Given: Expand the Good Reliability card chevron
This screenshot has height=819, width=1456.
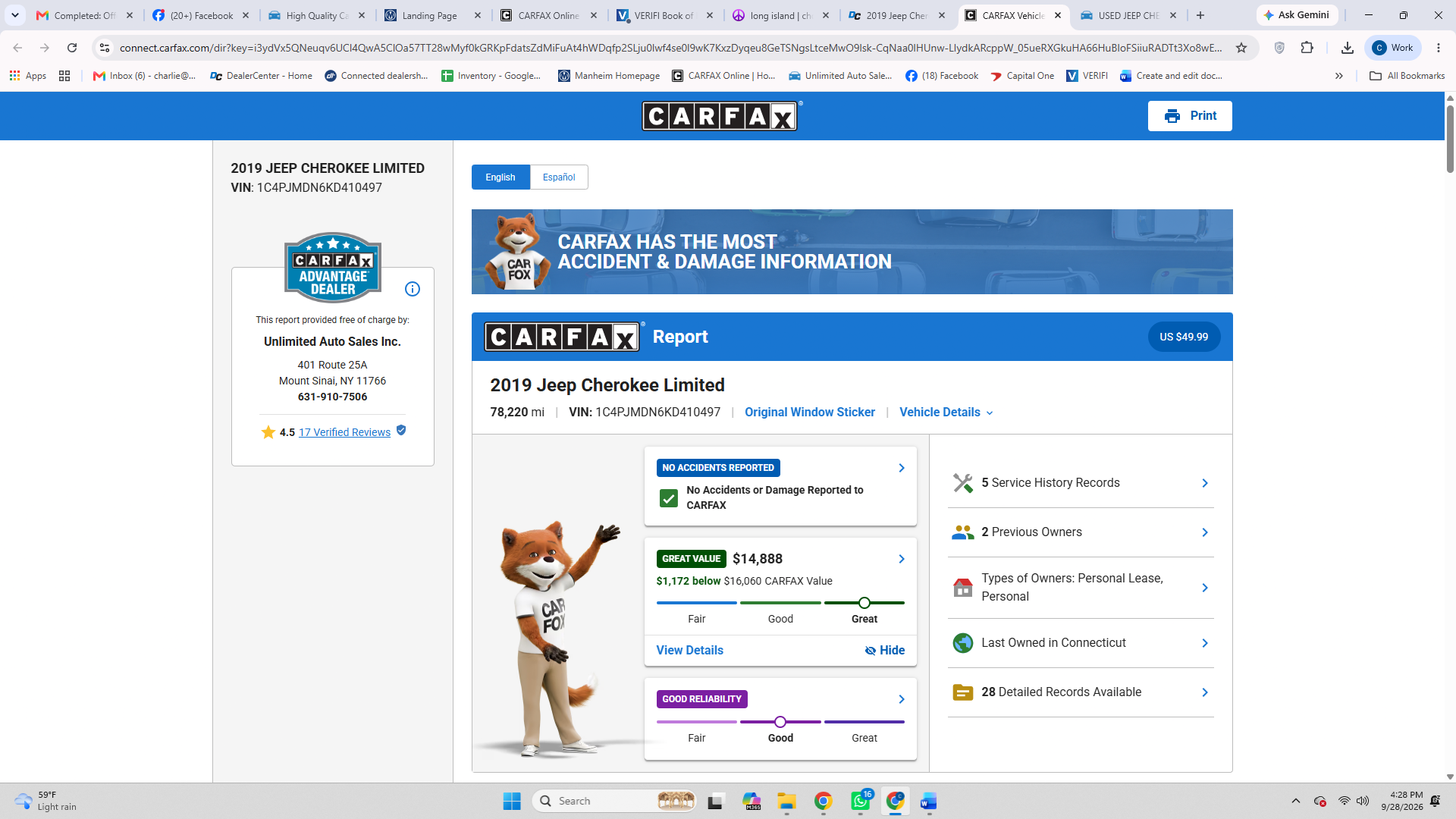Looking at the screenshot, I should pyautogui.click(x=902, y=699).
